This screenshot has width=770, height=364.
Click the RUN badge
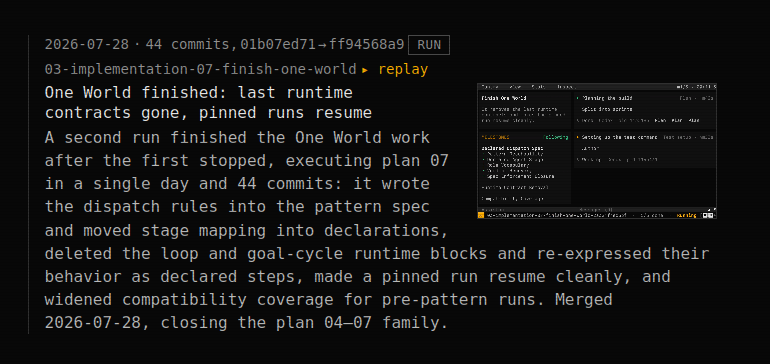[429, 45]
